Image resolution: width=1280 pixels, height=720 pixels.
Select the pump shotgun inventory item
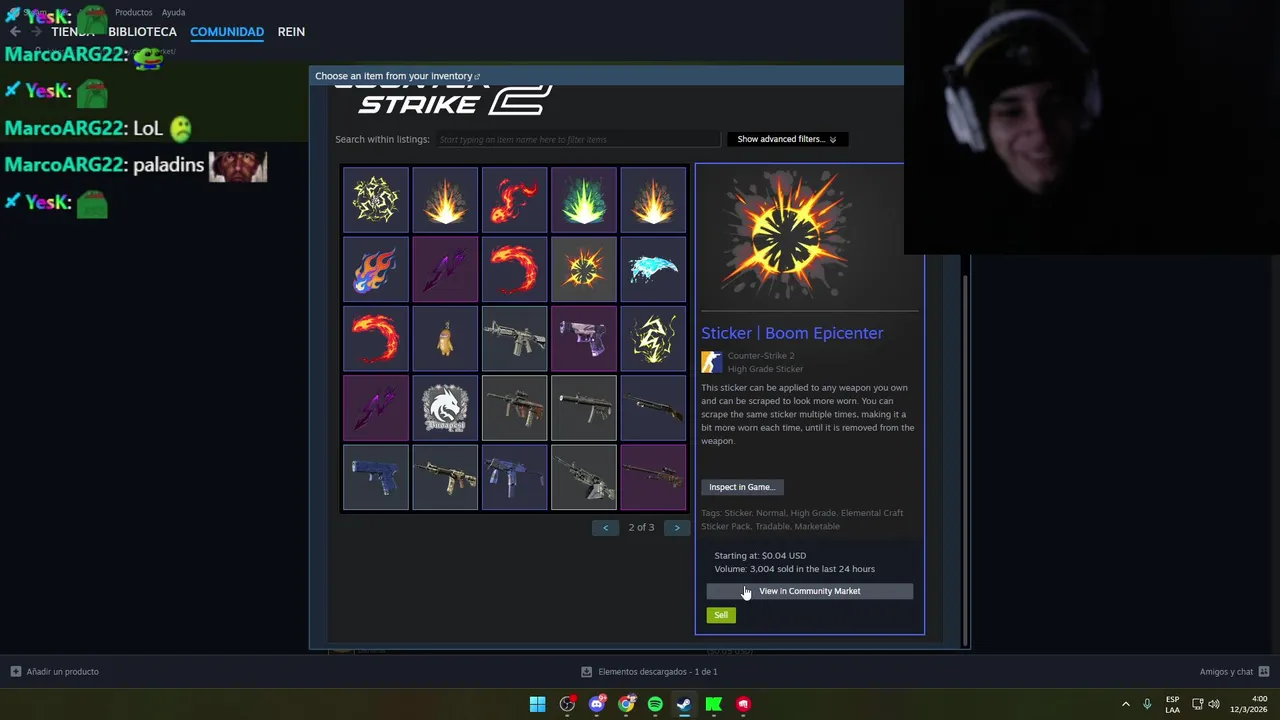pyautogui.click(x=653, y=408)
